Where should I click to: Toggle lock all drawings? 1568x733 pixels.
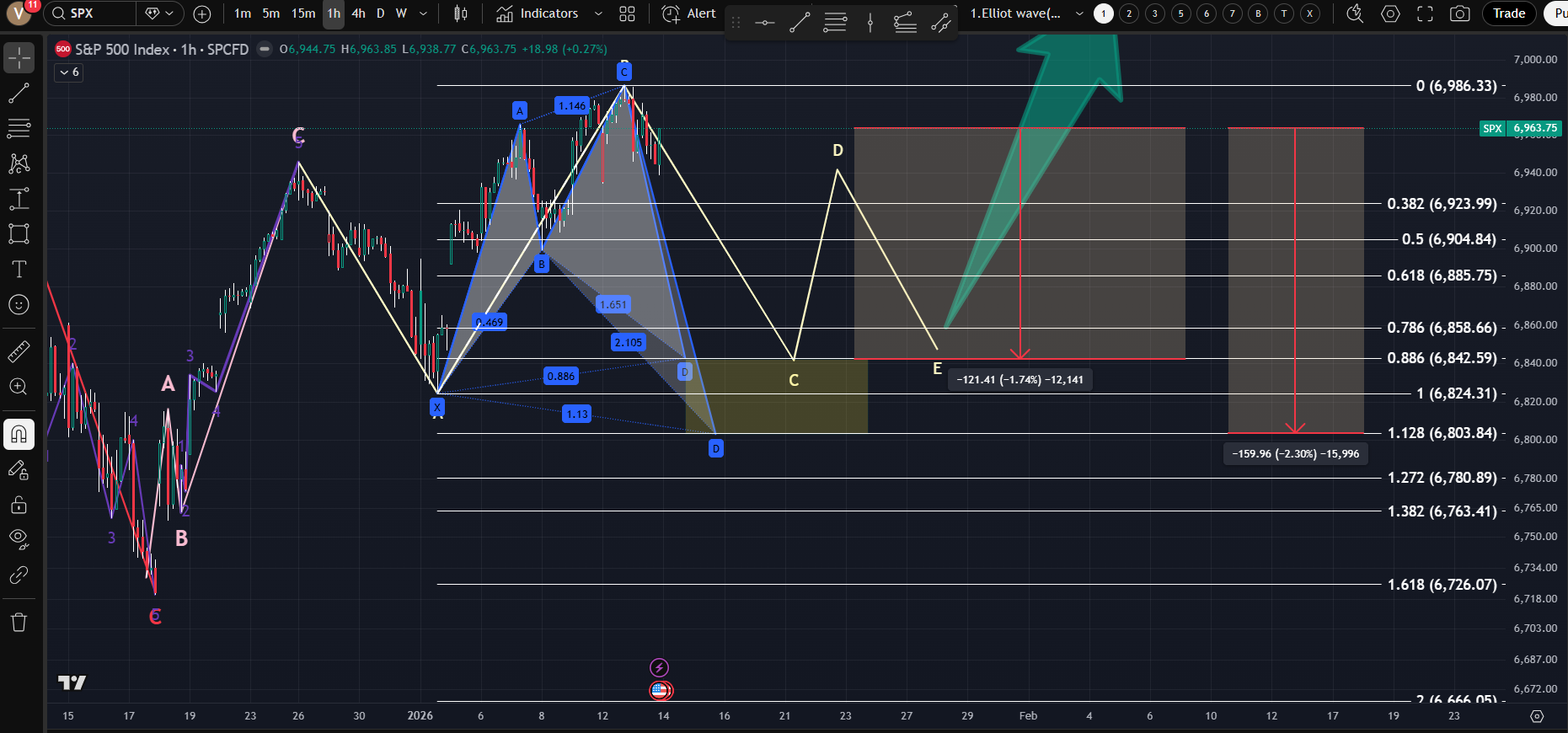point(19,505)
